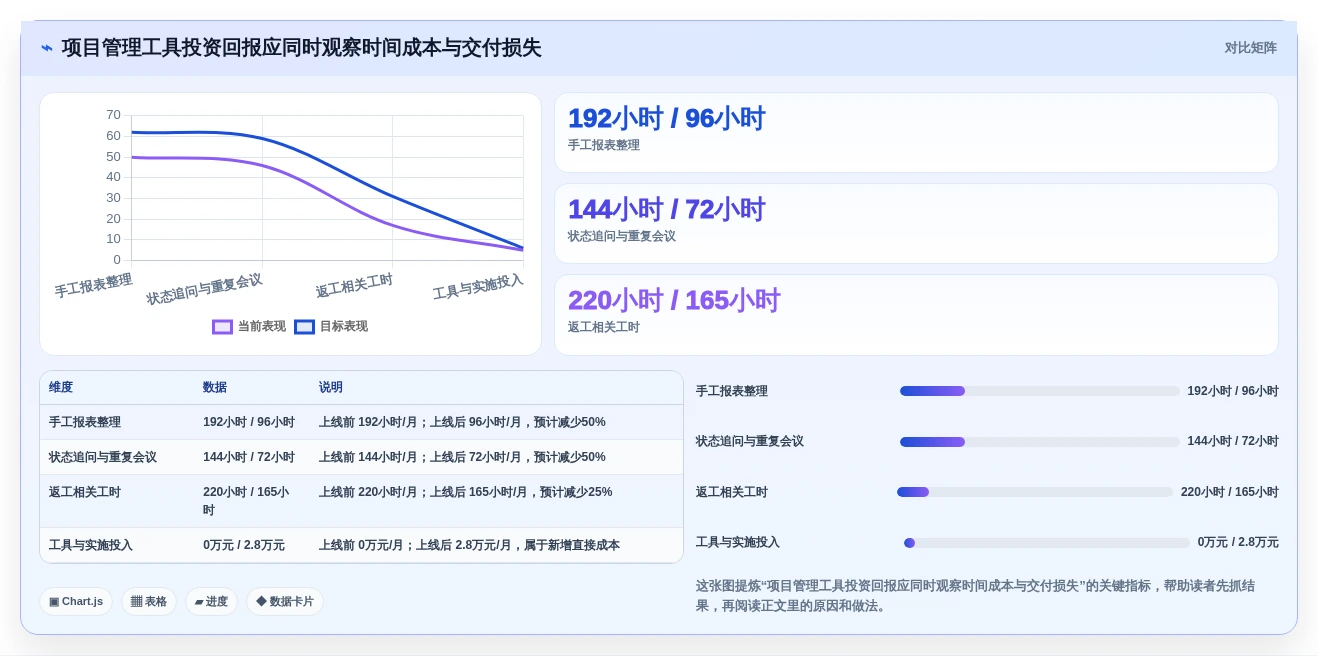Click the 返工相关工时 progress bar

click(1035, 492)
